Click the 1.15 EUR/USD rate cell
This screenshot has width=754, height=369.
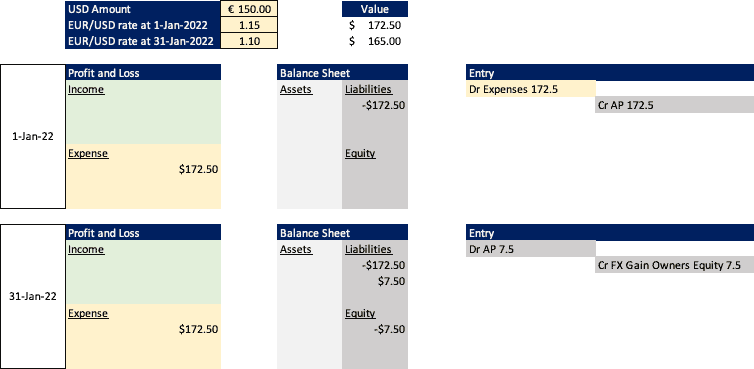point(249,25)
